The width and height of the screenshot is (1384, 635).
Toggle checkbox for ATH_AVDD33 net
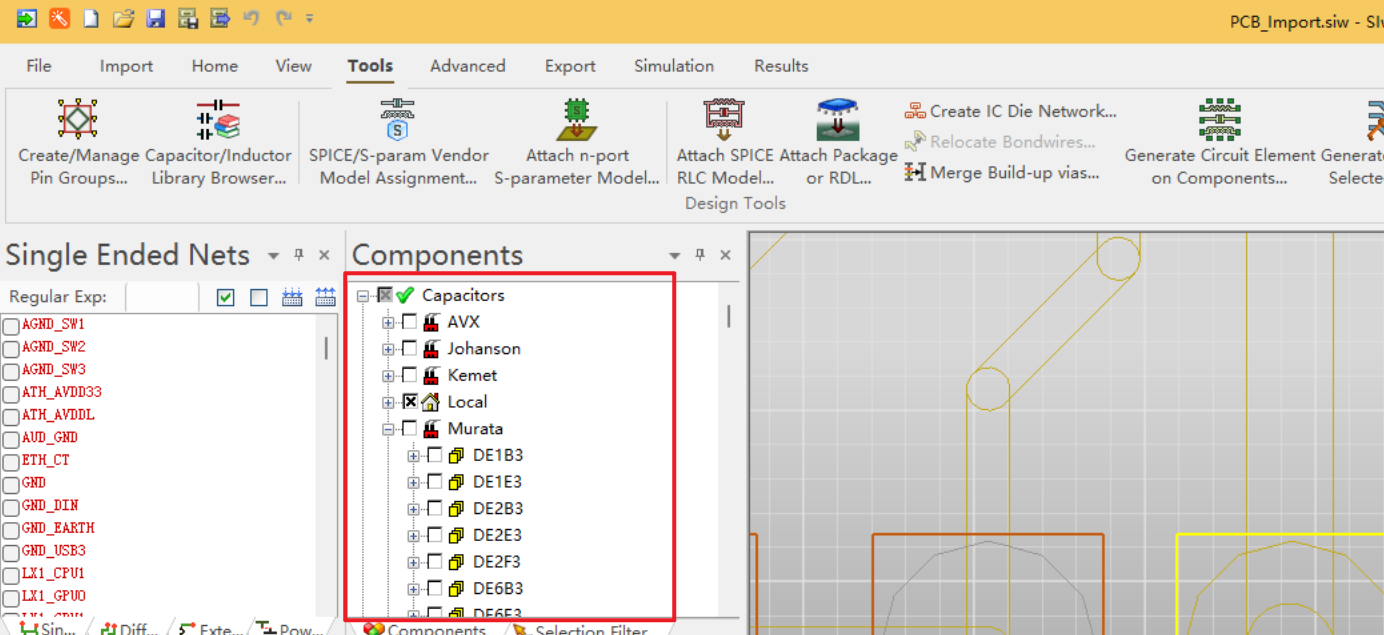[11, 393]
